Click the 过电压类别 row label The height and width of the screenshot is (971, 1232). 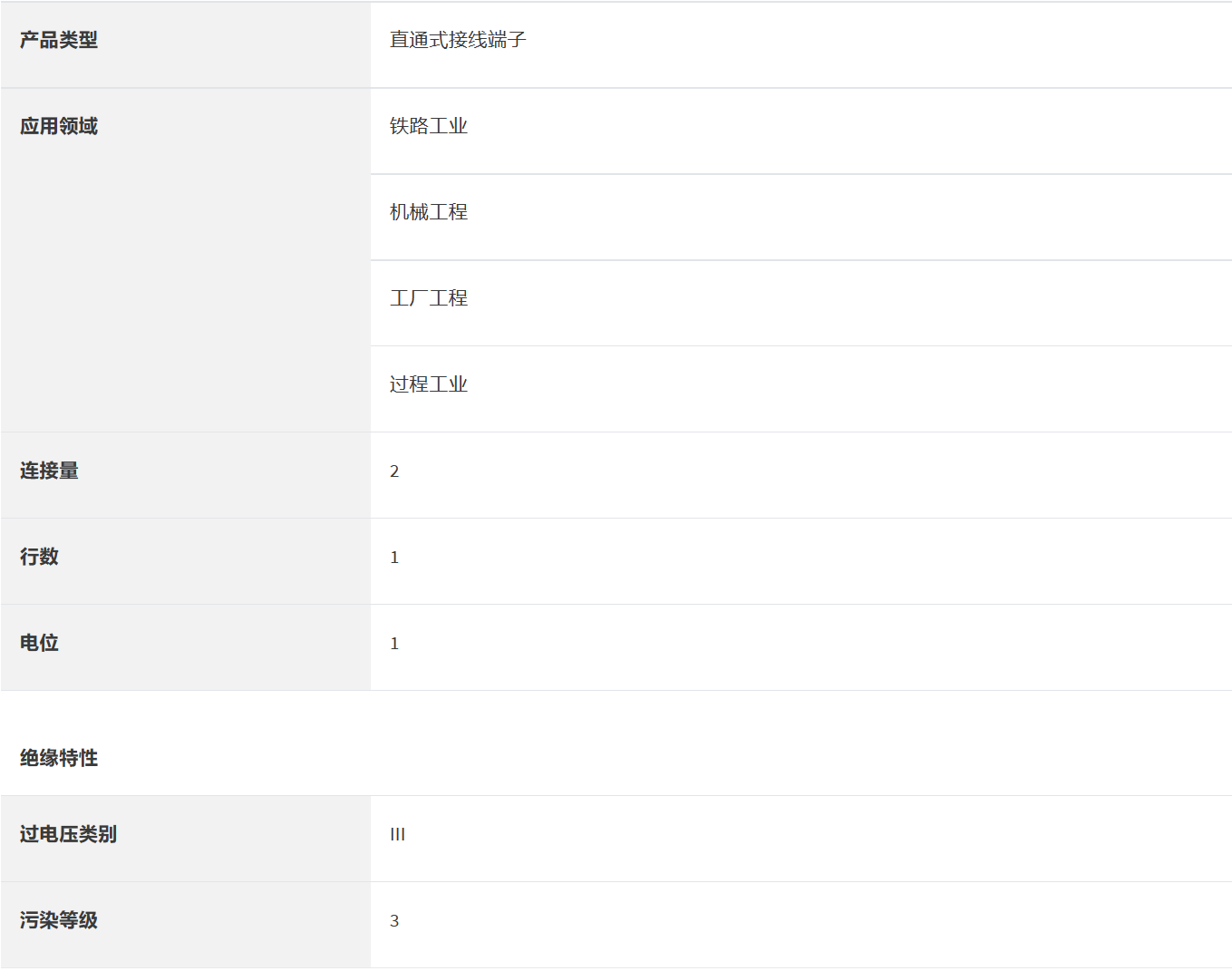tap(68, 834)
